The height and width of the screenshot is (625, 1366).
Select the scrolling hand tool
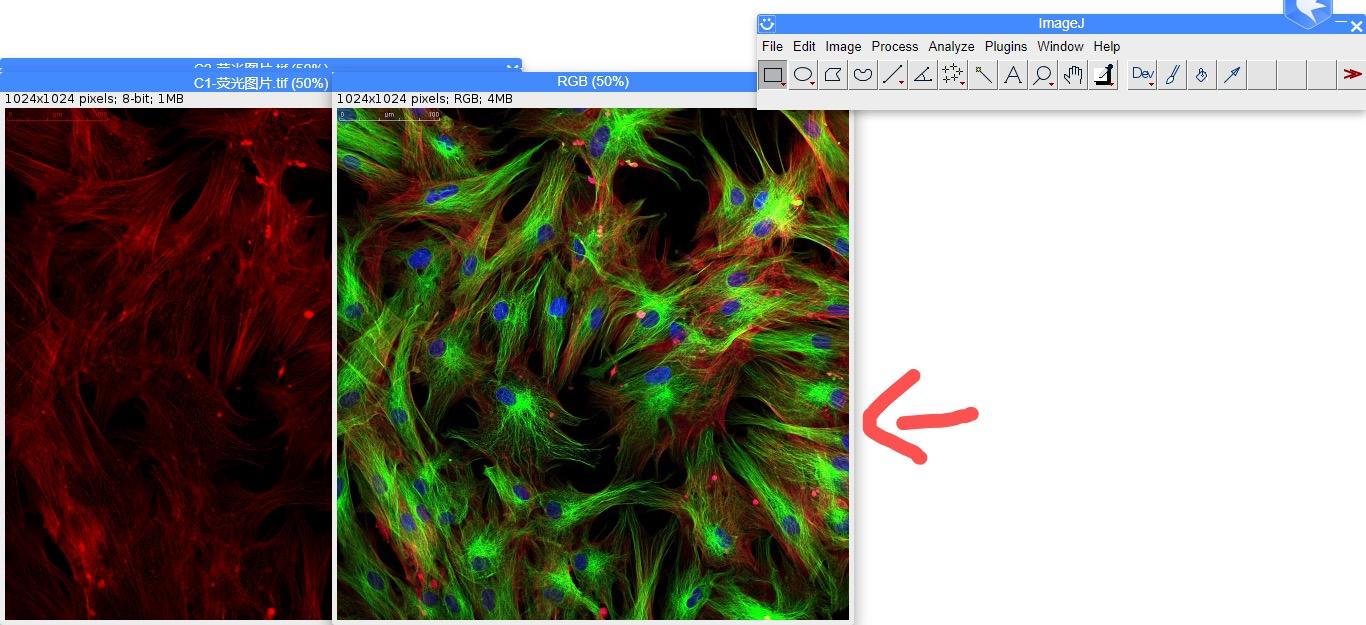(1072, 74)
